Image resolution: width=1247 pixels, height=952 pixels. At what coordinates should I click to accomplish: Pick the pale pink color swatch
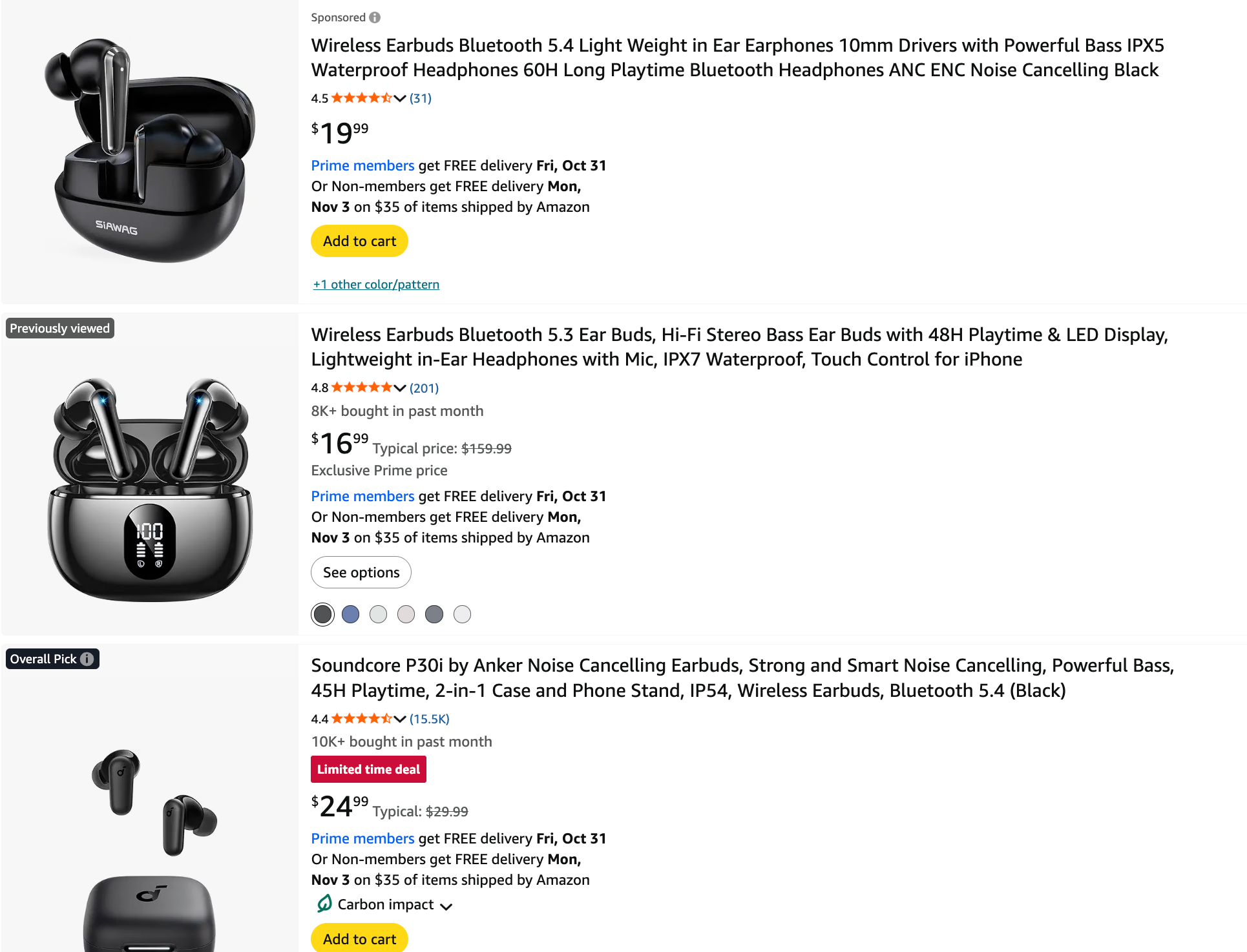tap(406, 614)
